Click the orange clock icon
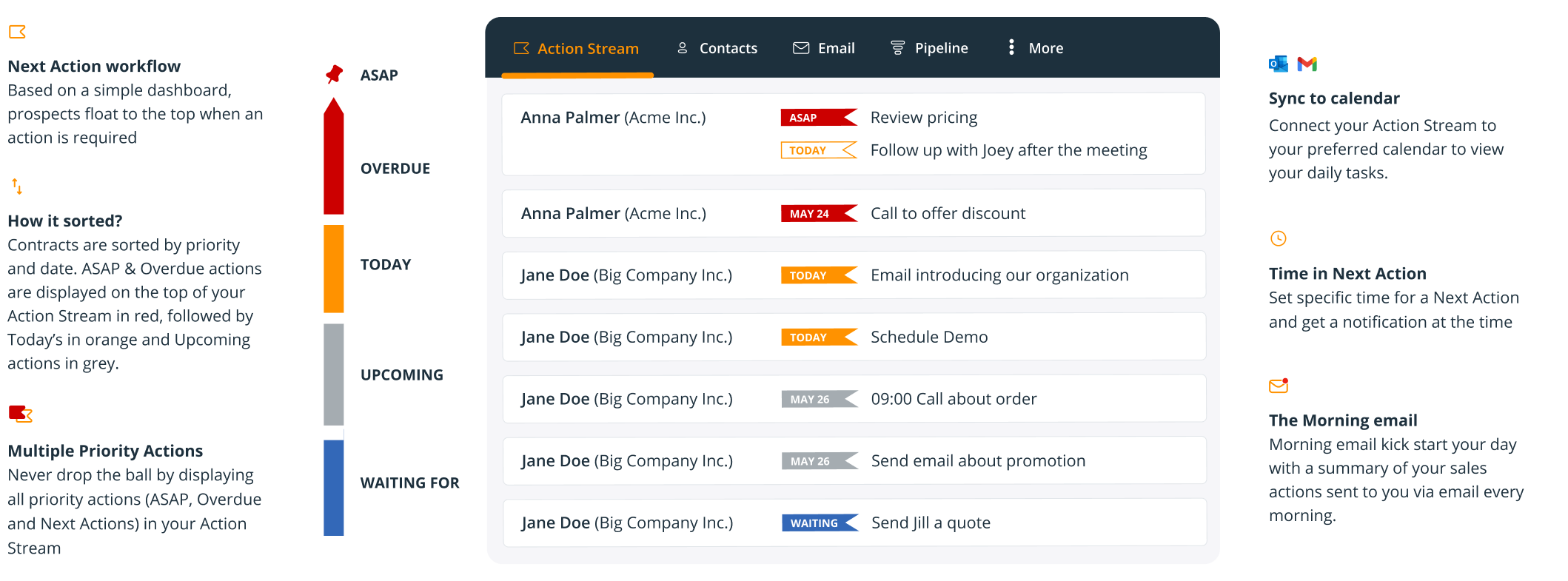 click(x=1279, y=238)
